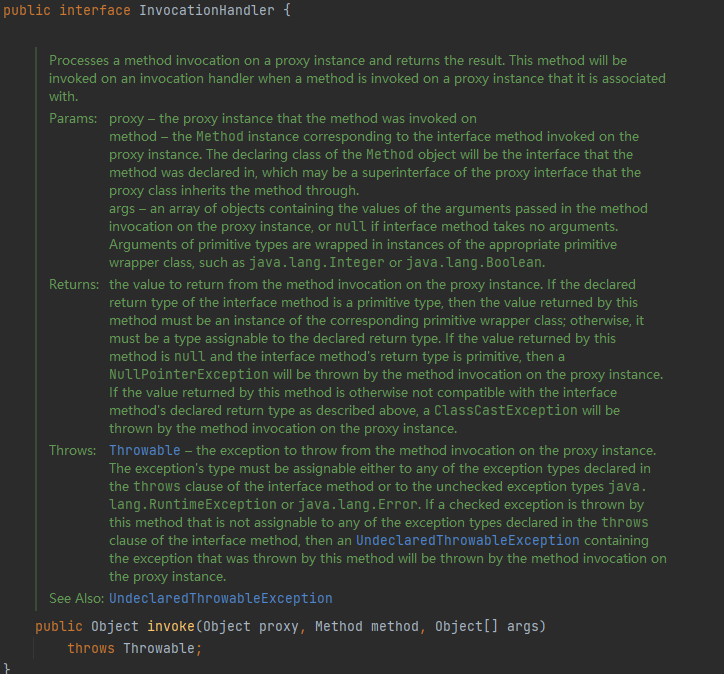This screenshot has height=674, width=724.
Task: Click the ClassCastException code text
Action: (x=506, y=410)
